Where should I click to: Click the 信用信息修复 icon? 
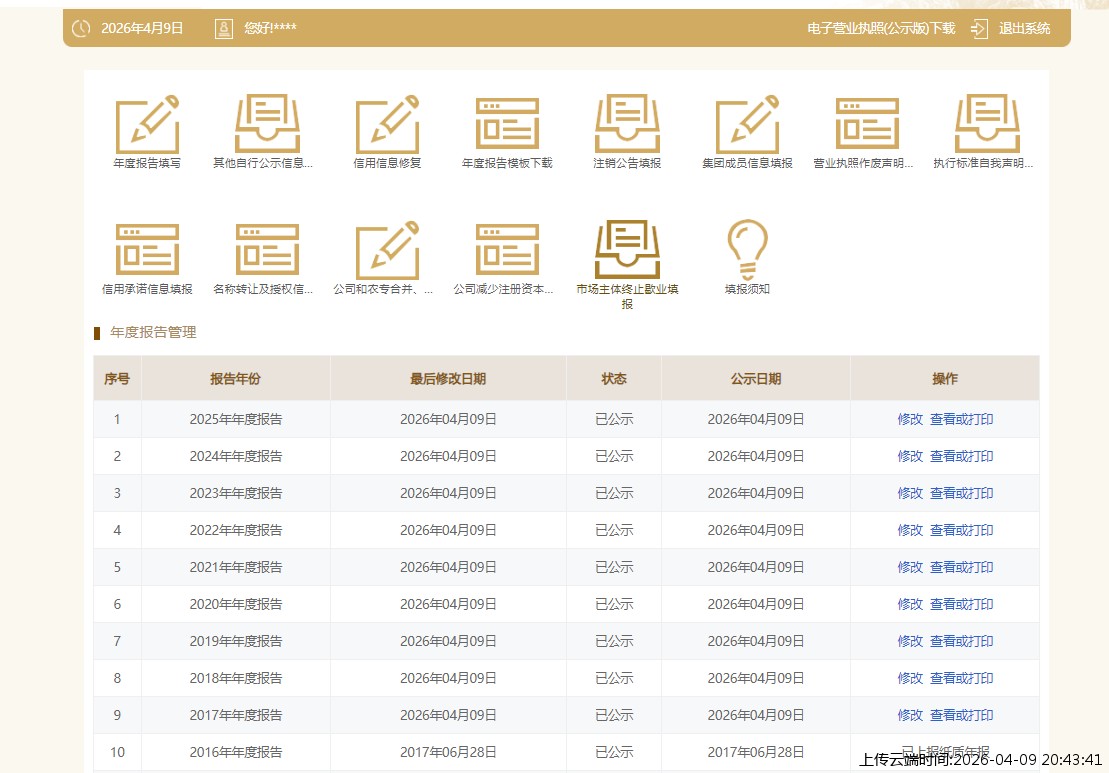387,126
